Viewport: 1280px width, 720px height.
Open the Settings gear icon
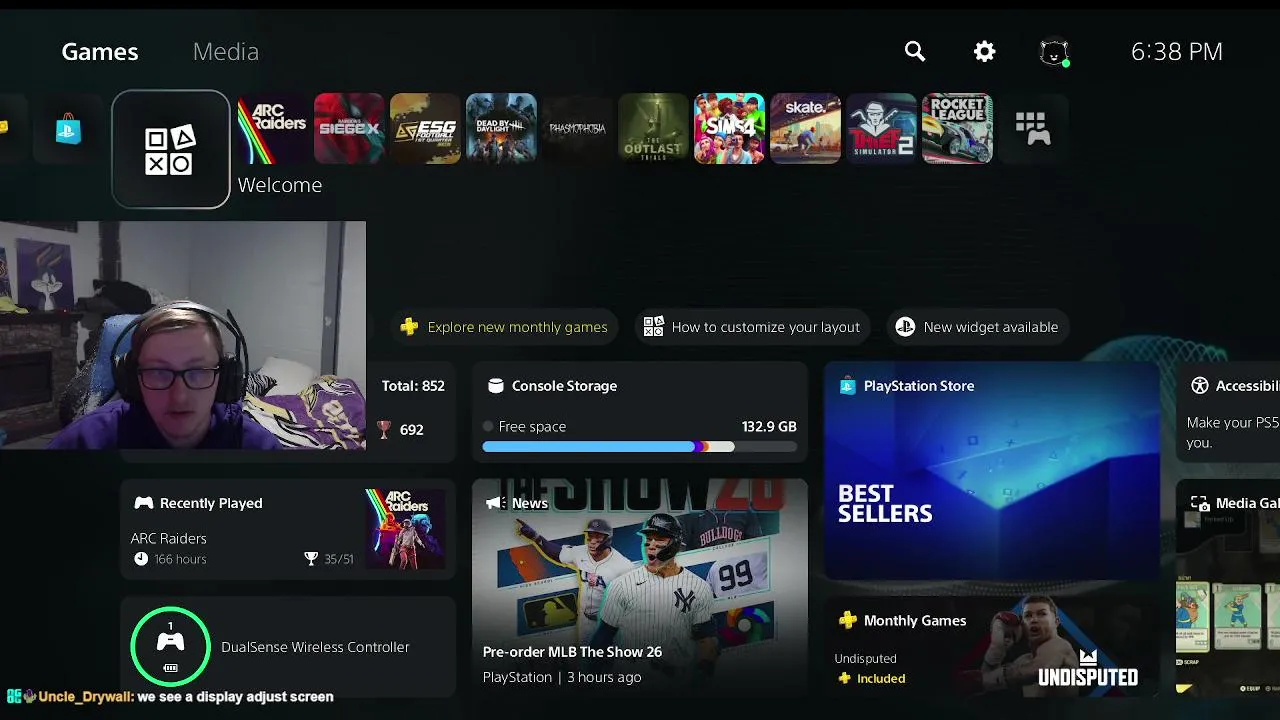[x=985, y=51]
